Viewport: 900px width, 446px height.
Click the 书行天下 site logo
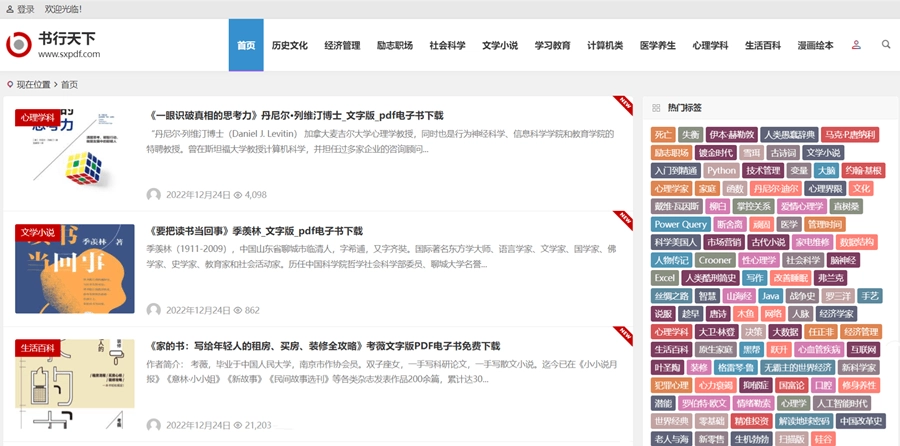(x=53, y=45)
